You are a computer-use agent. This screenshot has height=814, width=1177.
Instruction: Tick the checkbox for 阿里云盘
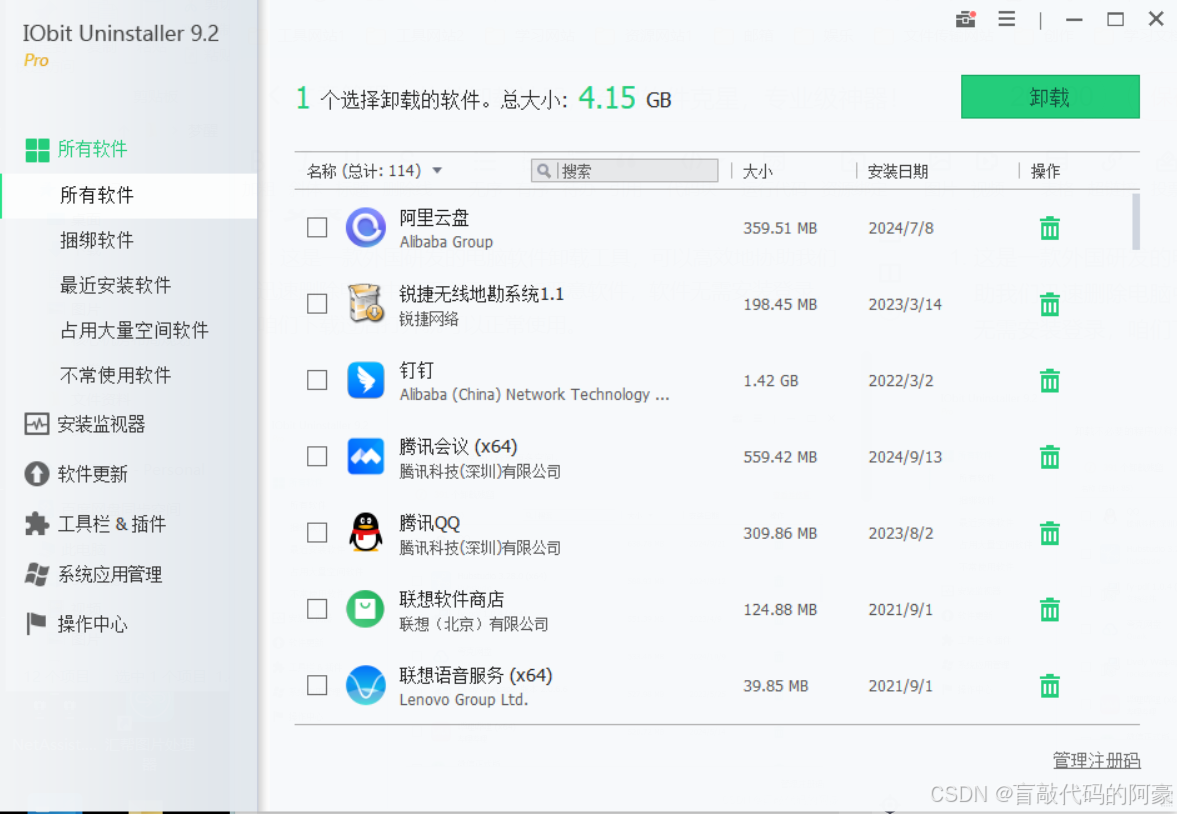(x=317, y=228)
